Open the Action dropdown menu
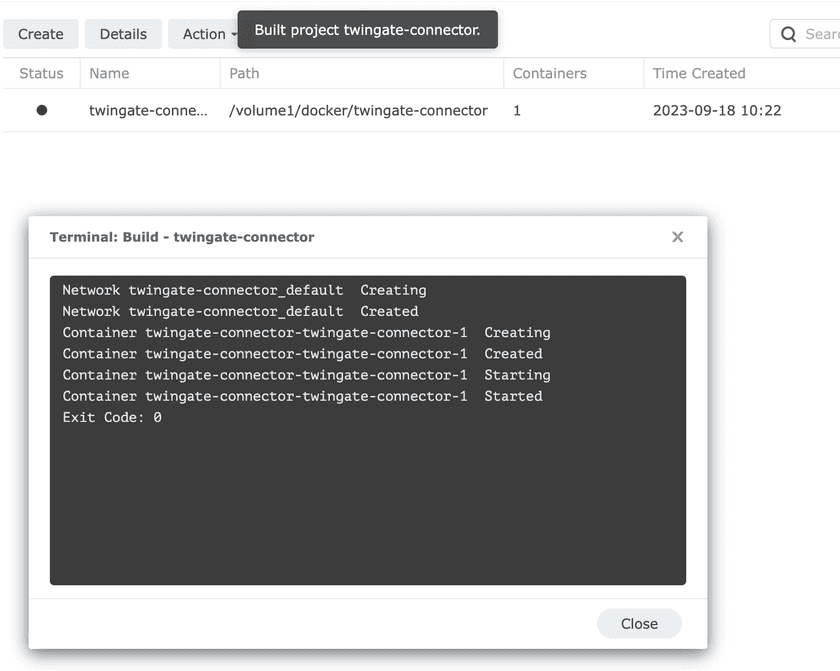The image size is (840, 671). pyautogui.click(x=207, y=33)
